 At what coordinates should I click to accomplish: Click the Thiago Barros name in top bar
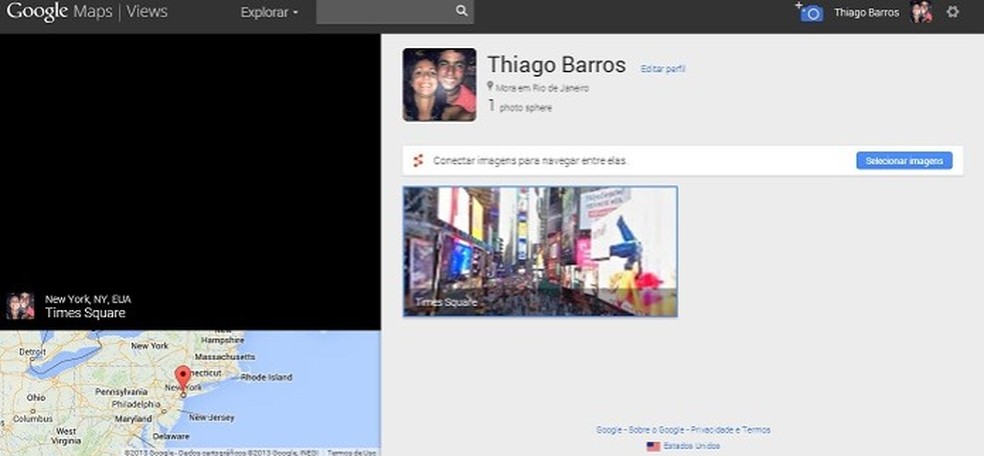pos(866,13)
